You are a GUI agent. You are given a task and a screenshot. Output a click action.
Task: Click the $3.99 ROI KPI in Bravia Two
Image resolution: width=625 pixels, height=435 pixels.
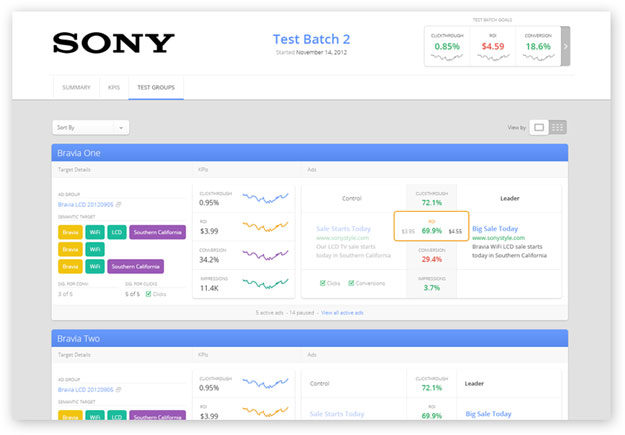(x=209, y=416)
